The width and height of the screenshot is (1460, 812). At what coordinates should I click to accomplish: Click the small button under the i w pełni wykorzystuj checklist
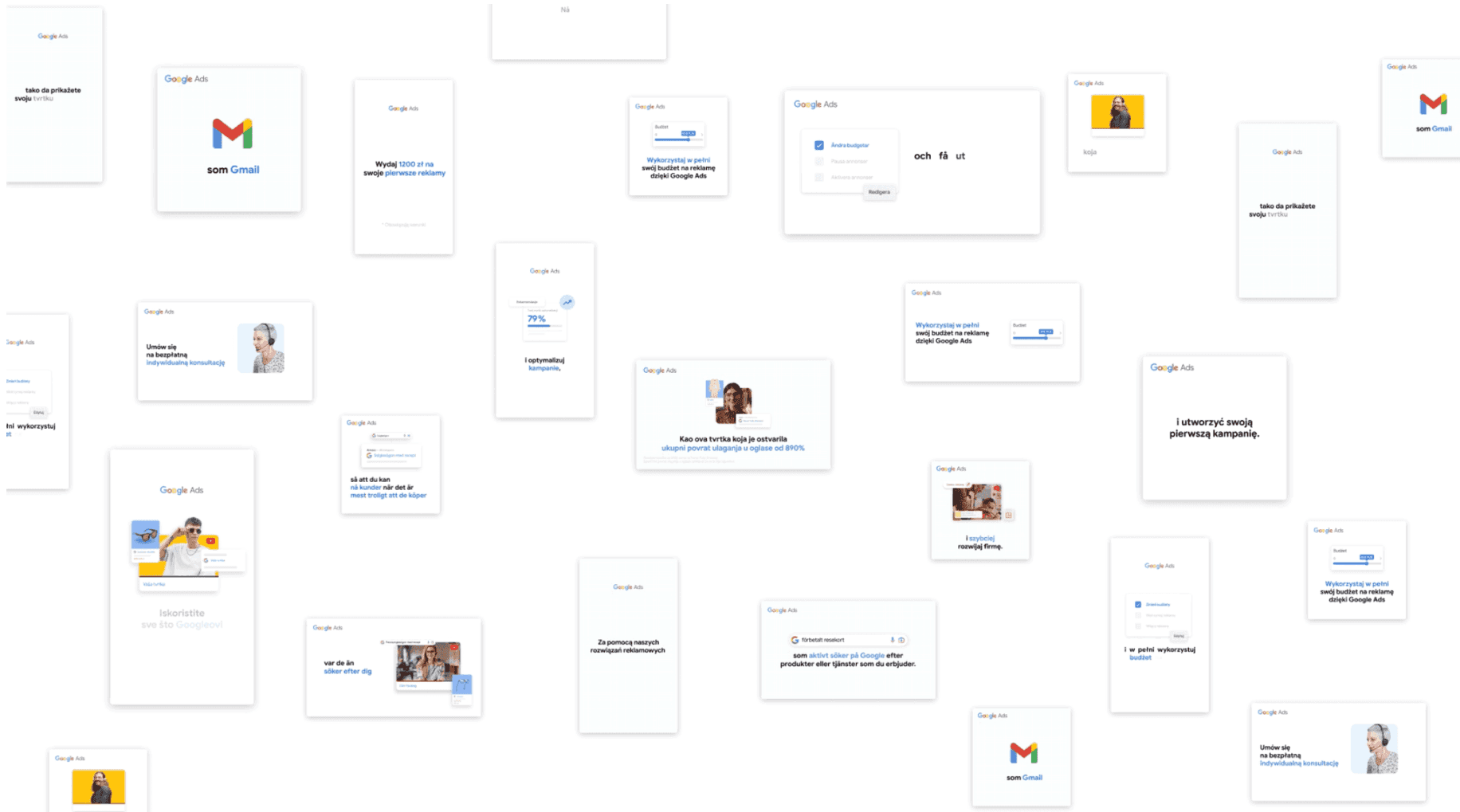tap(1179, 636)
